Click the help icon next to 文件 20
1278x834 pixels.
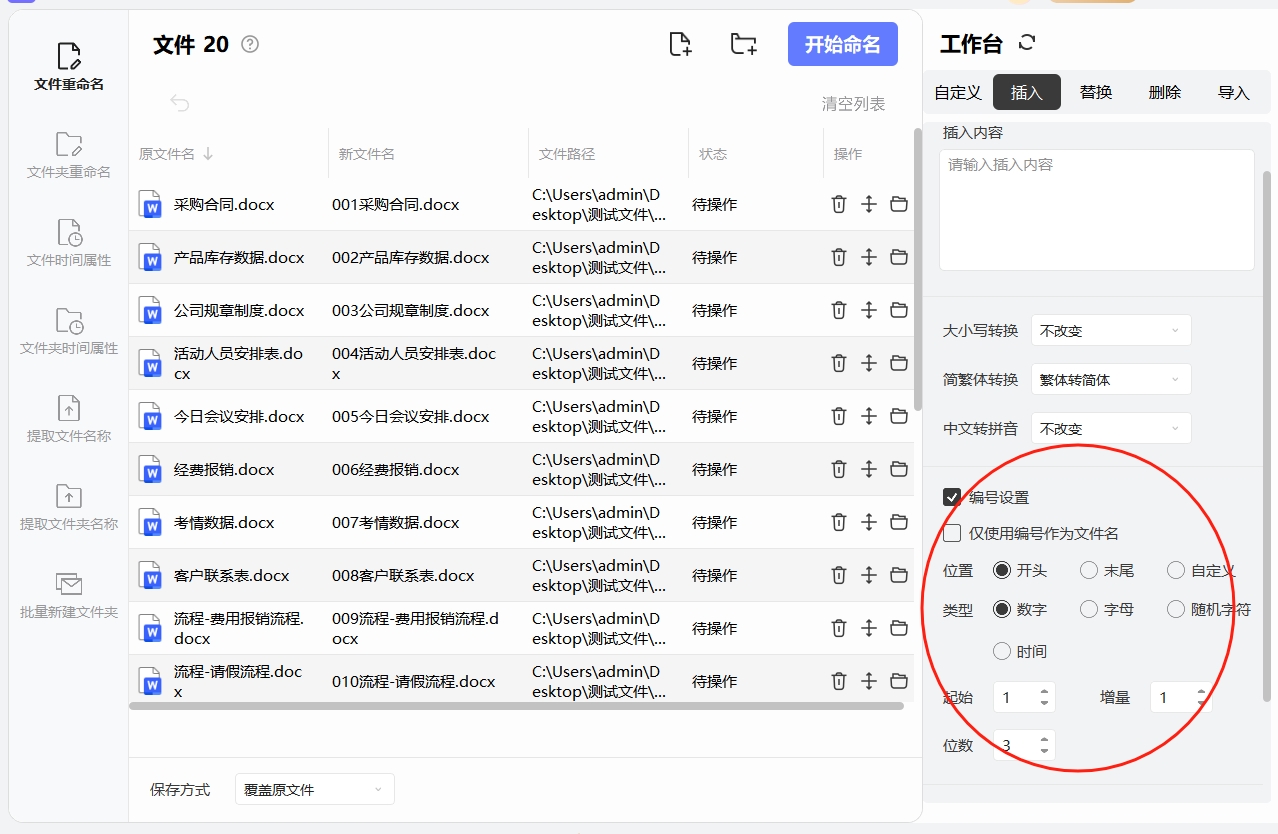tap(250, 44)
